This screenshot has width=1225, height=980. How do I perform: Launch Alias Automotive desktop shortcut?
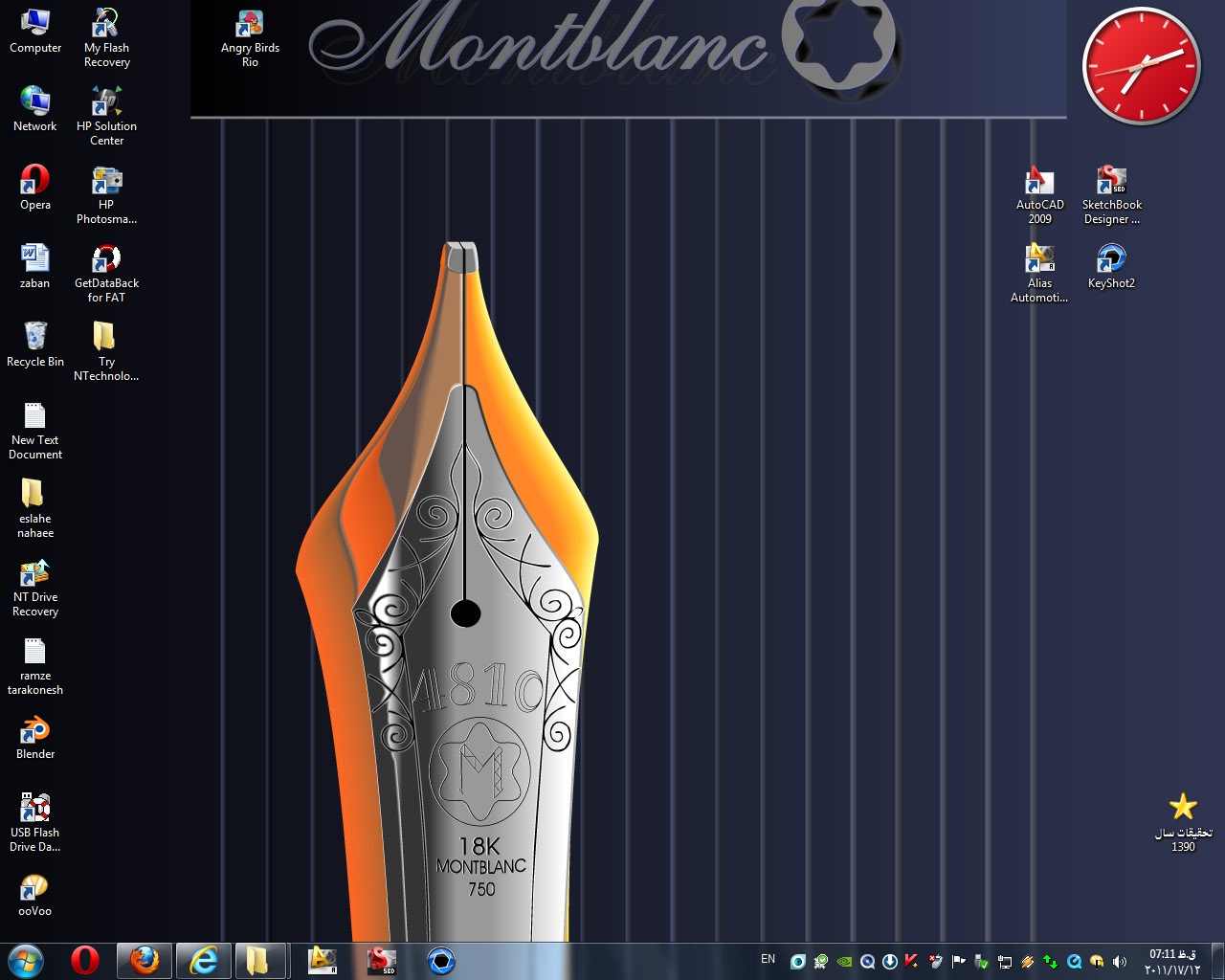[1040, 274]
